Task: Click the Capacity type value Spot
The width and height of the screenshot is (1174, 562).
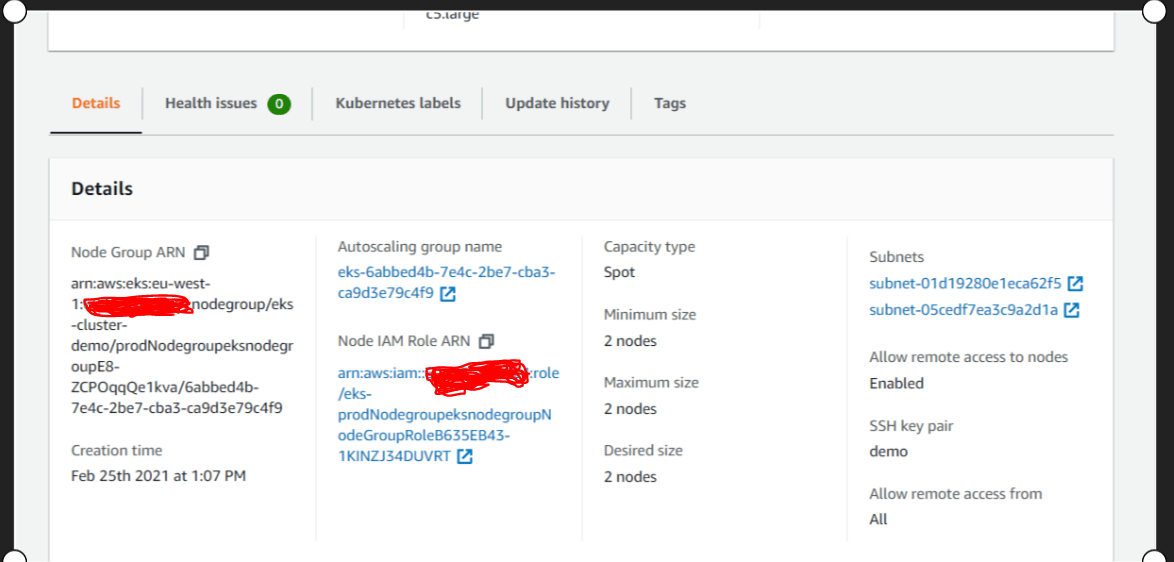Action: pos(619,272)
